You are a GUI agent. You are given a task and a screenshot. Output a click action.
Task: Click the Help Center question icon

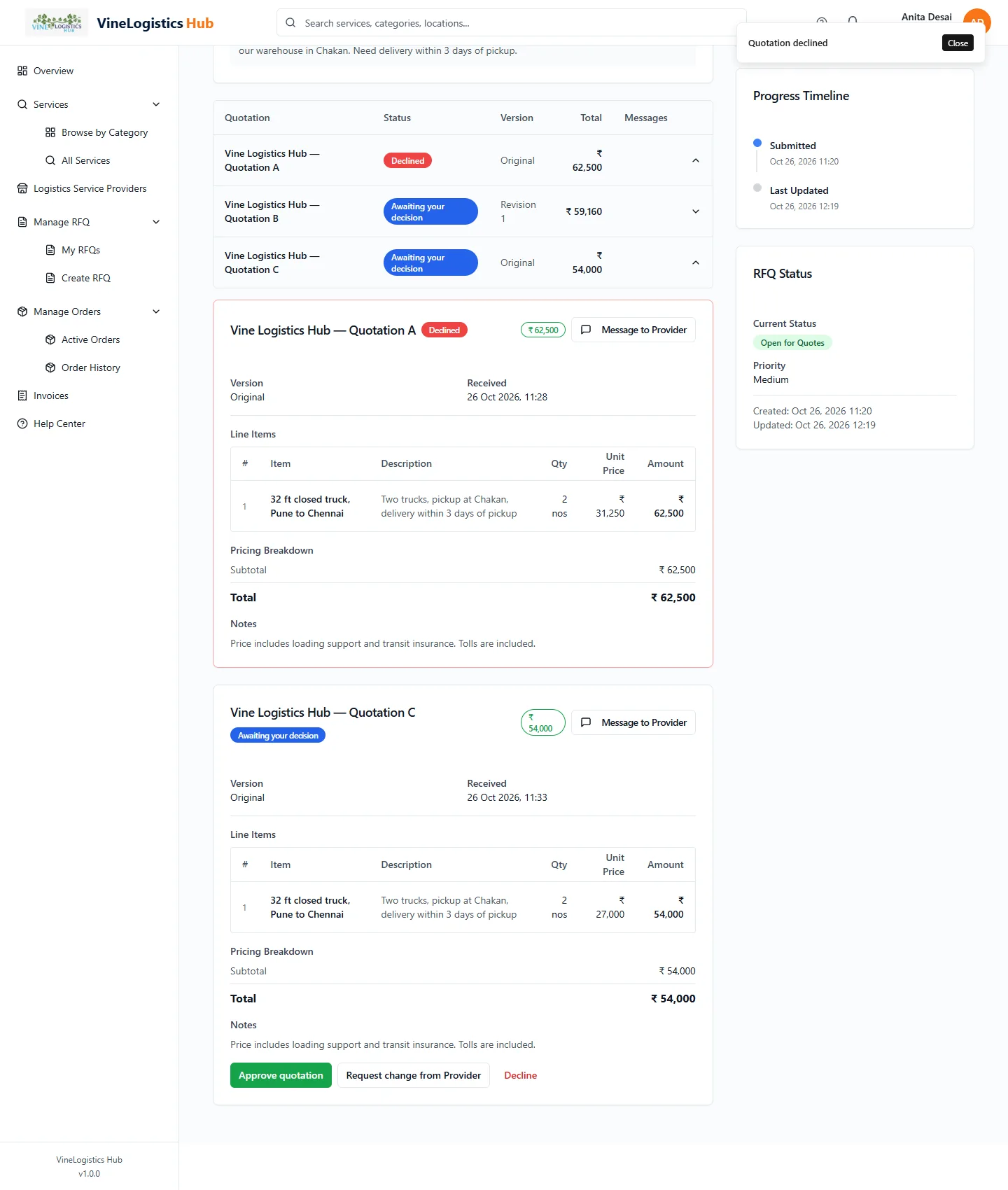22,423
